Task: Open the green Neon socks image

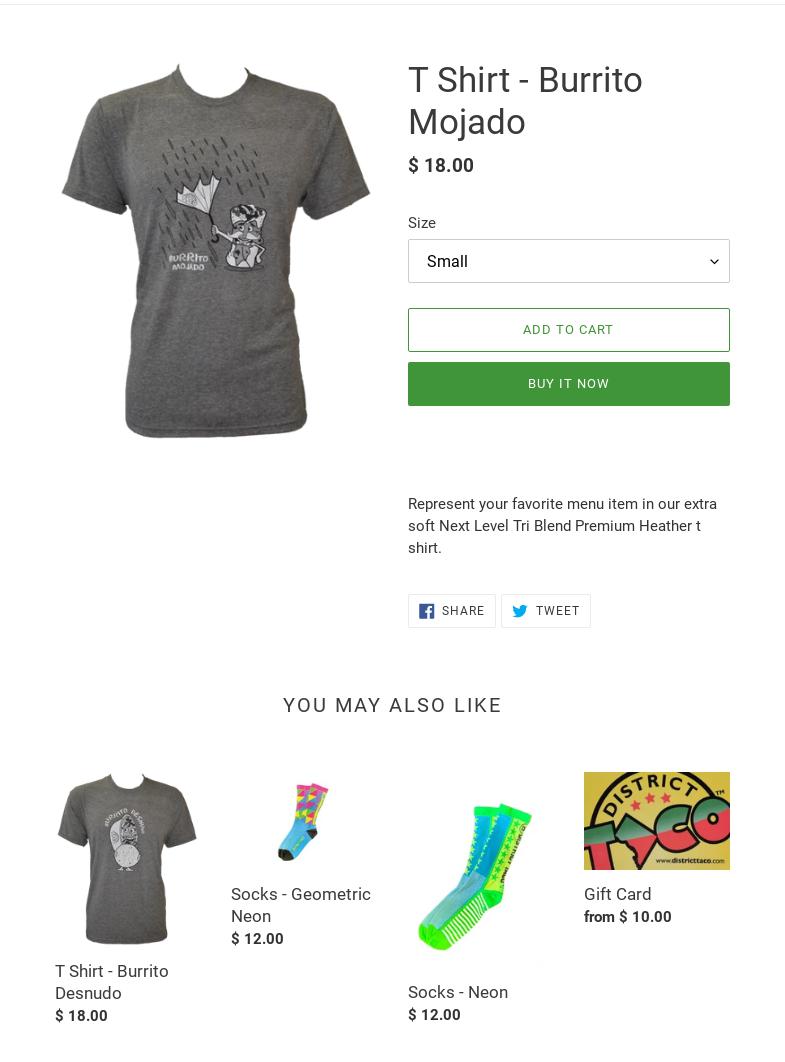Action: (x=475, y=876)
